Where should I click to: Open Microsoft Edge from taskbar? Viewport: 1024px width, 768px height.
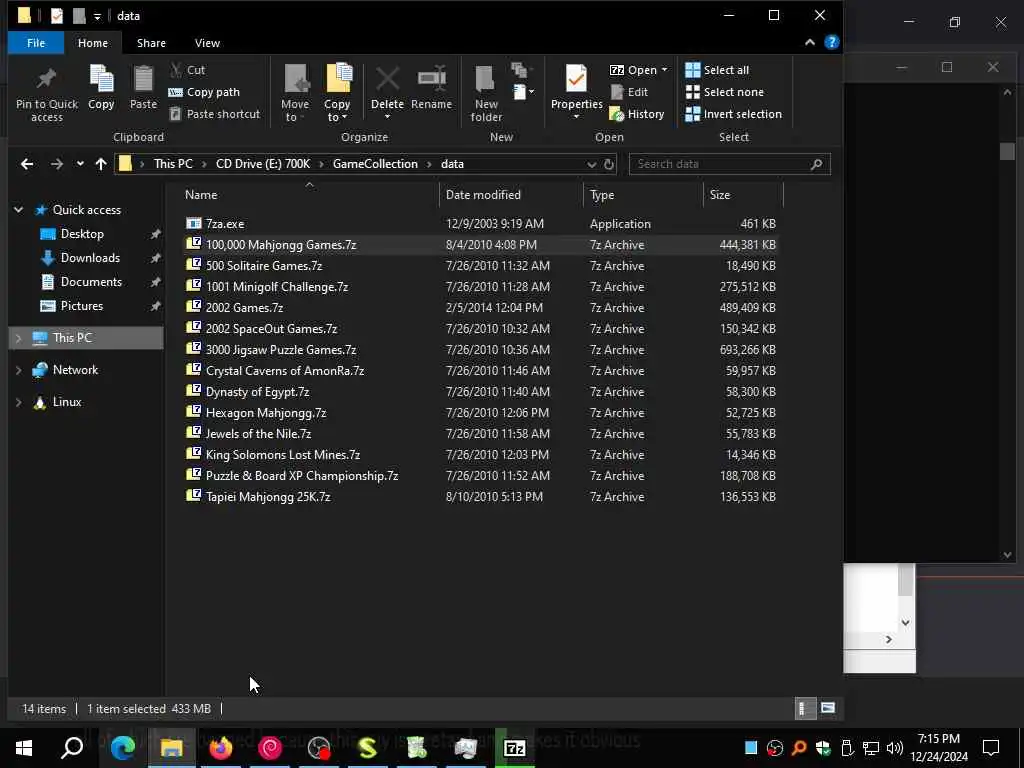point(122,748)
